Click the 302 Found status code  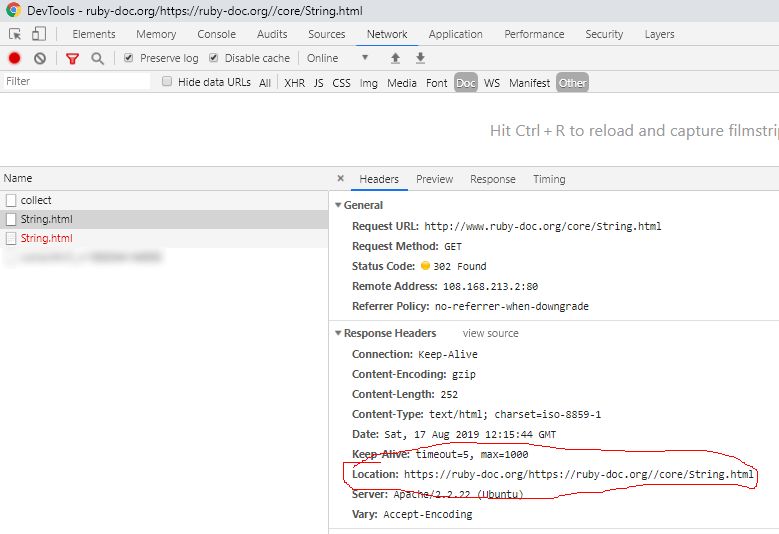pyautogui.click(x=460, y=266)
